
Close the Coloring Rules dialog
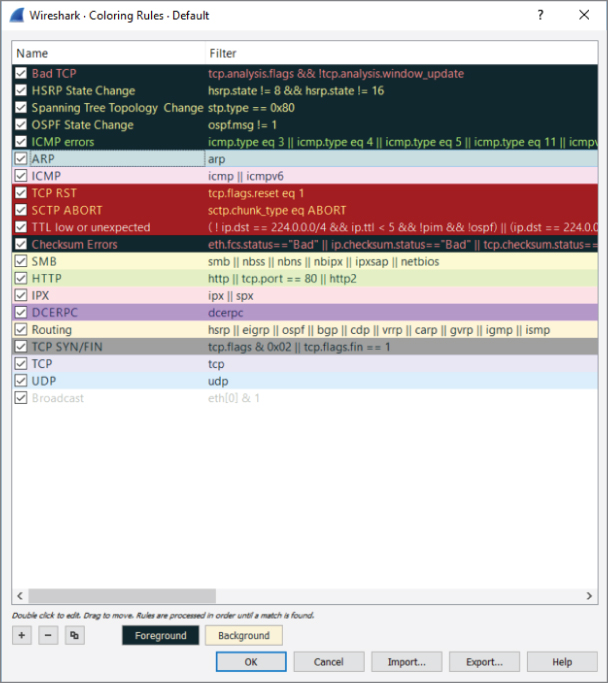pyautogui.click(x=584, y=15)
